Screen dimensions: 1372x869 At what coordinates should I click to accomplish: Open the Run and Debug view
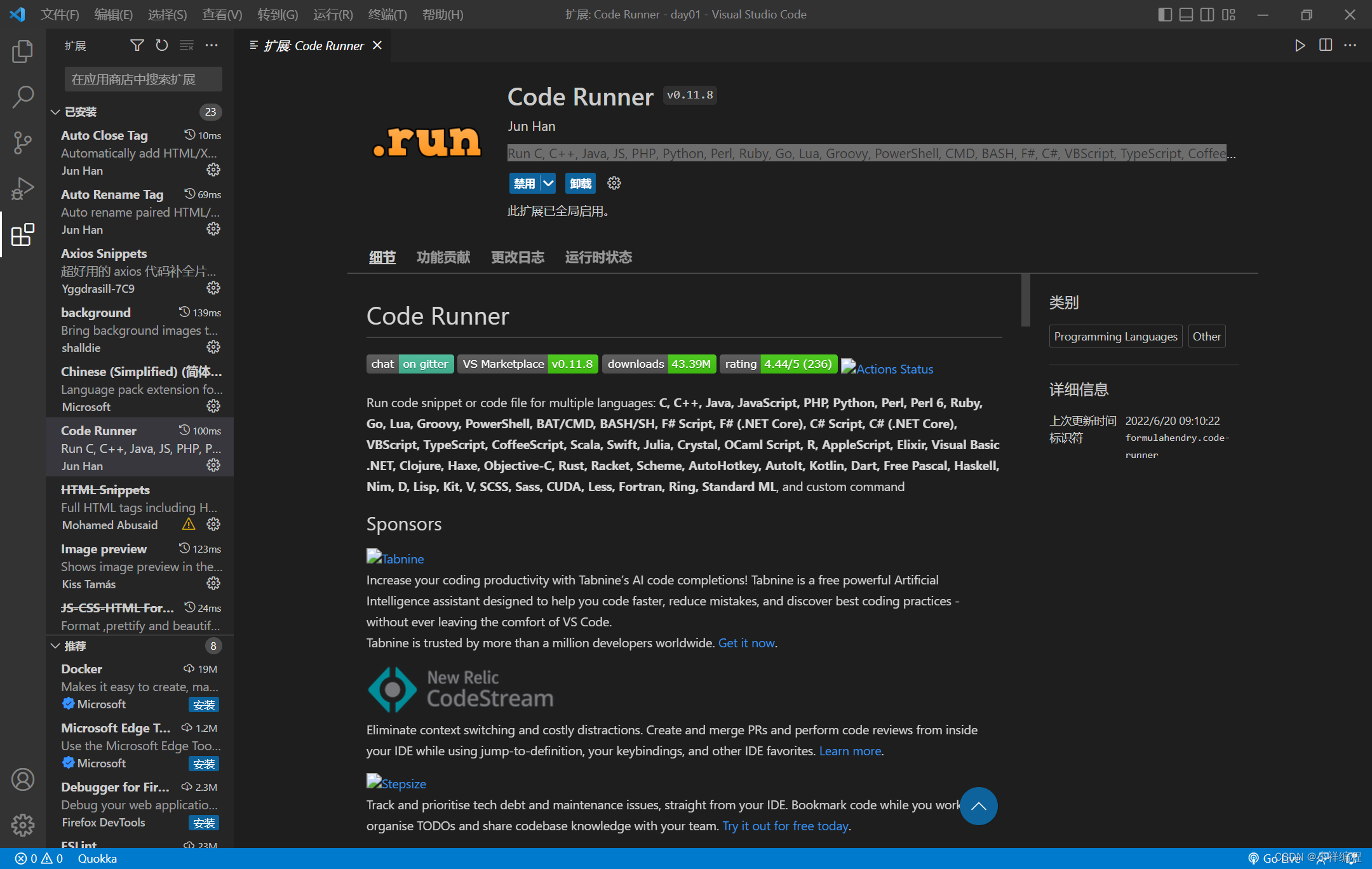23,188
